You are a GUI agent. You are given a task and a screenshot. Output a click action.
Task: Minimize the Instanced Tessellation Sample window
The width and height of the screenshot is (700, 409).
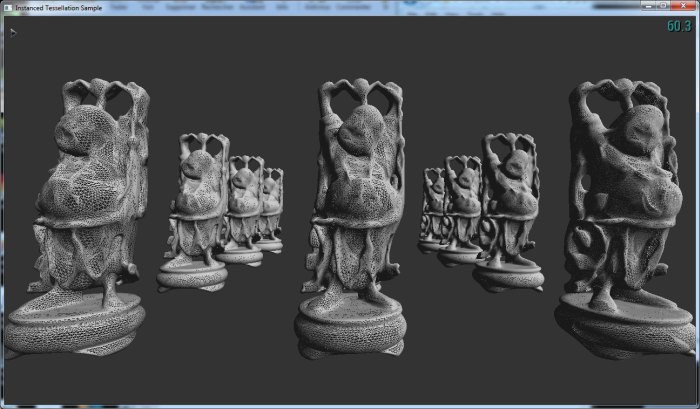[648, 5]
